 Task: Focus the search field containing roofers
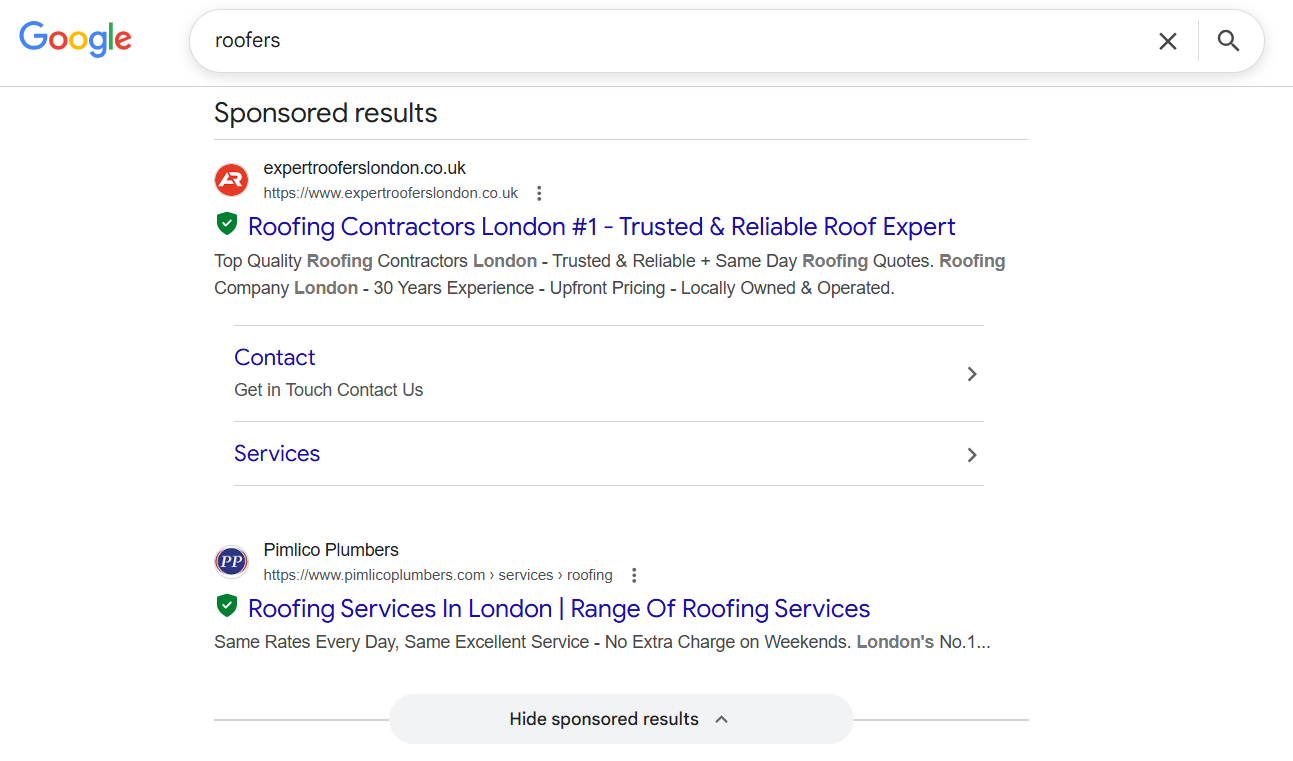(670, 41)
